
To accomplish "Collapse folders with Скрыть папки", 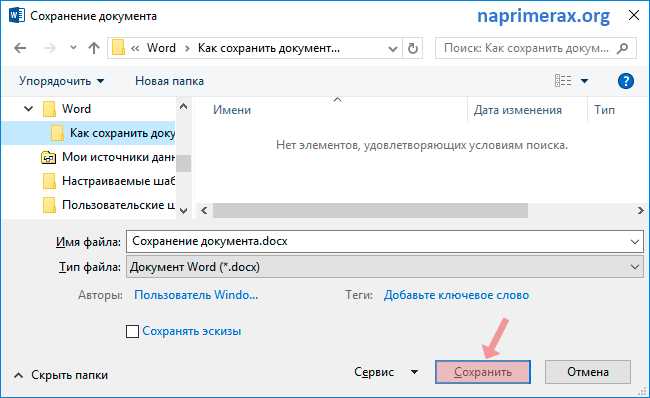I will 61,375.
